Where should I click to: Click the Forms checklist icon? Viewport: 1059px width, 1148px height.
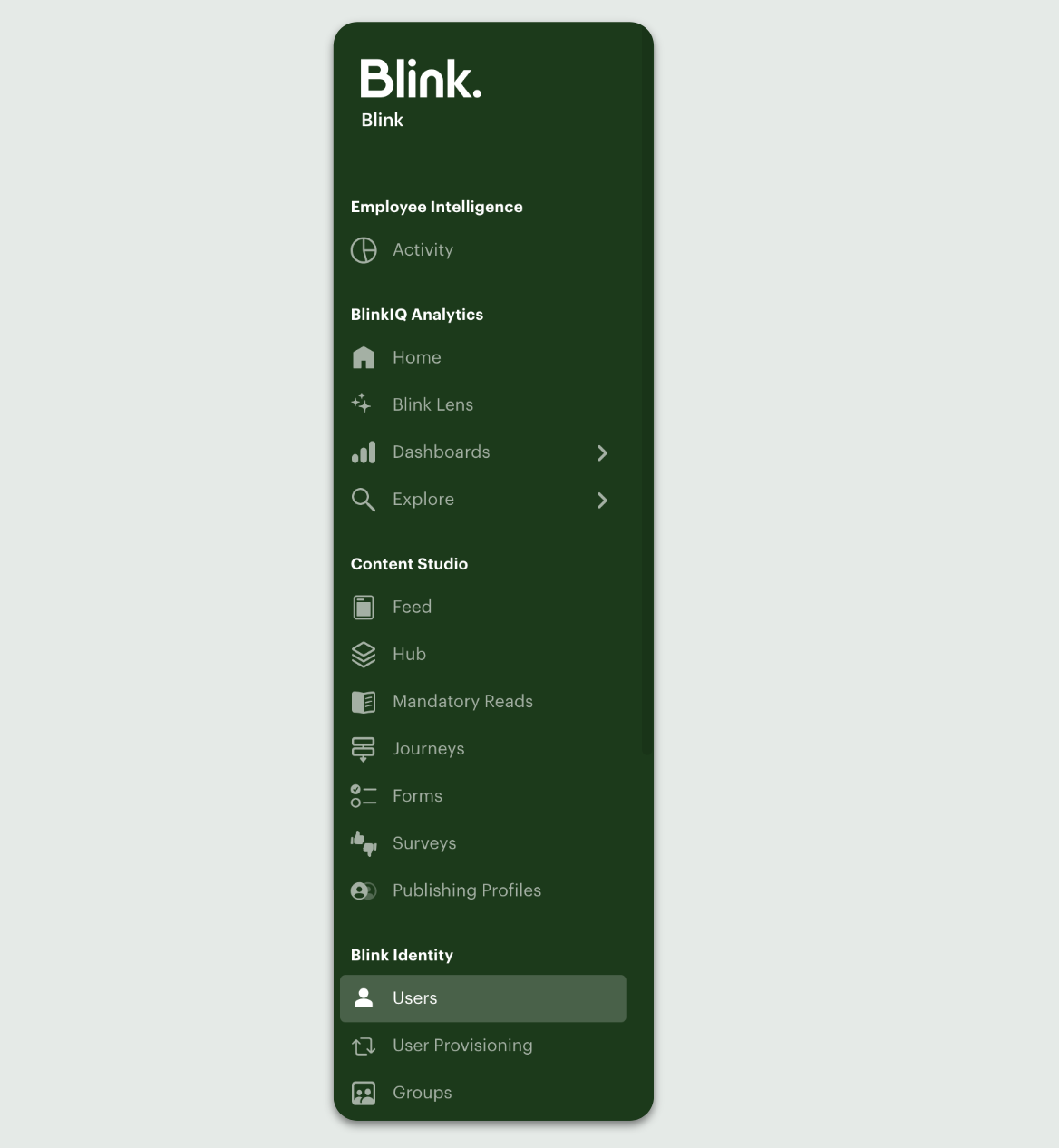pyautogui.click(x=364, y=796)
